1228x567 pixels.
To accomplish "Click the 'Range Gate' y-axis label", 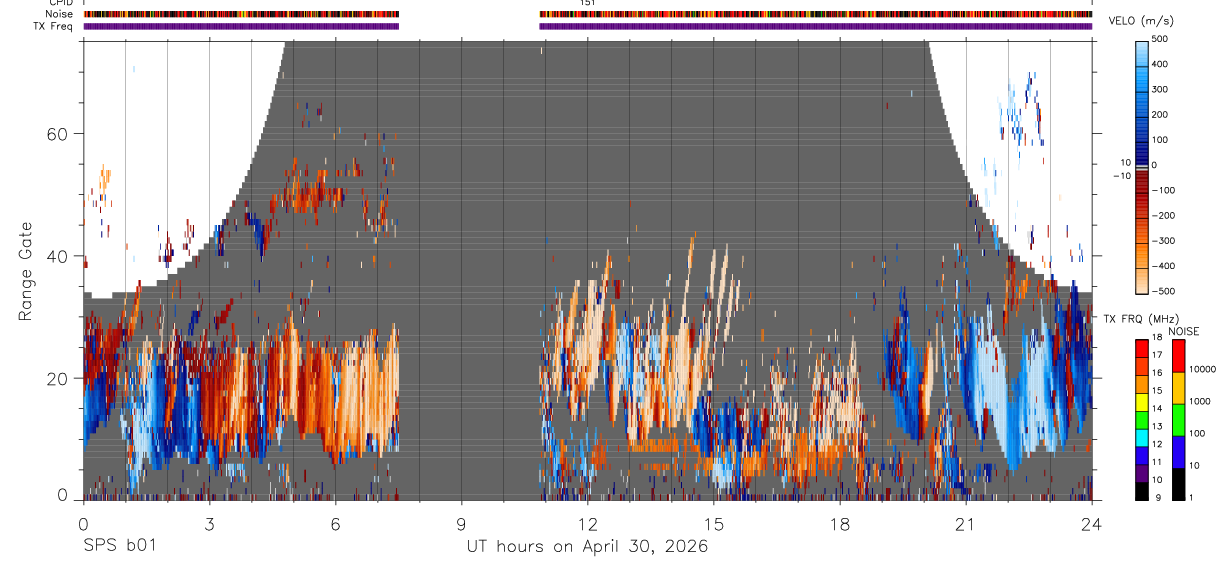I will (x=25, y=272).
